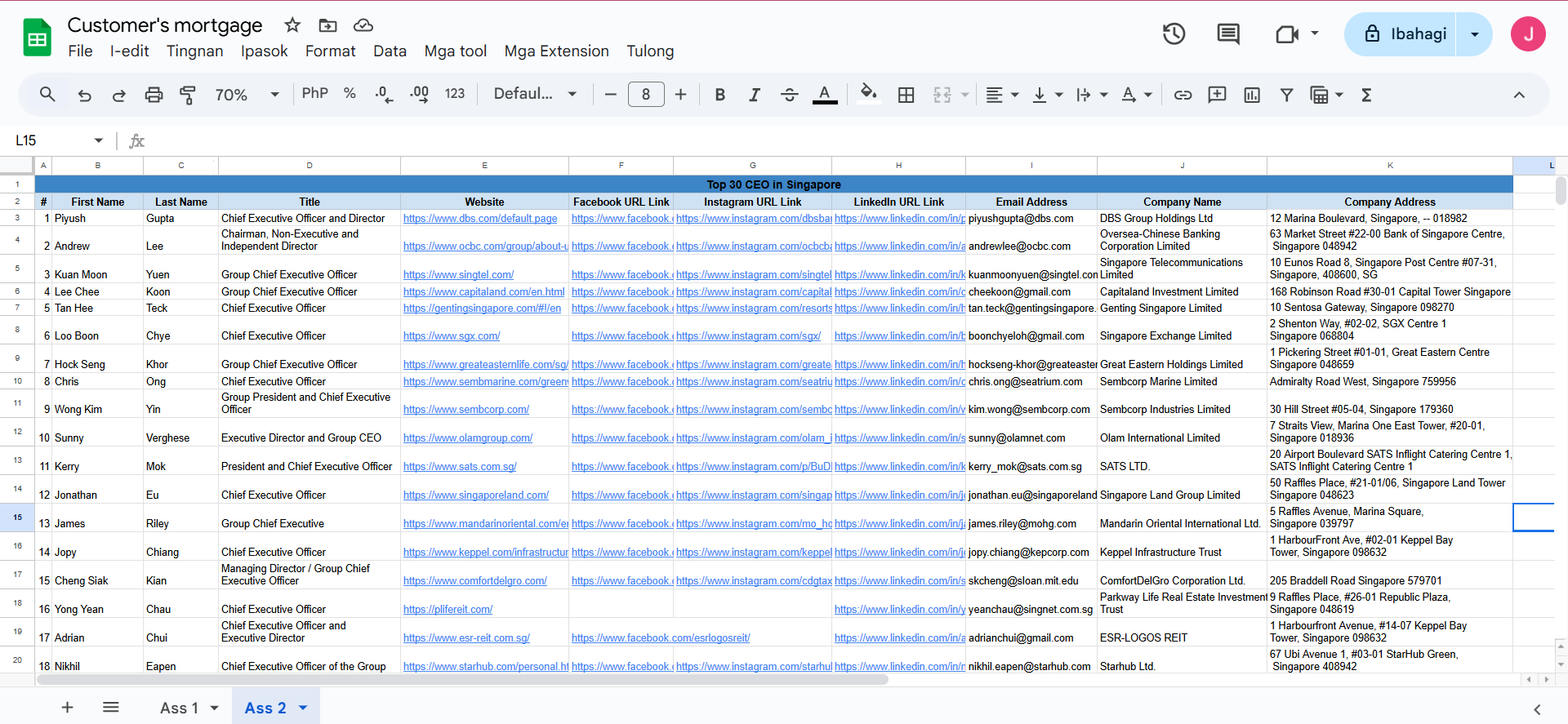Viewport: 1568px width, 724px height.
Task: Format as PhP currency
Action: pyautogui.click(x=314, y=94)
